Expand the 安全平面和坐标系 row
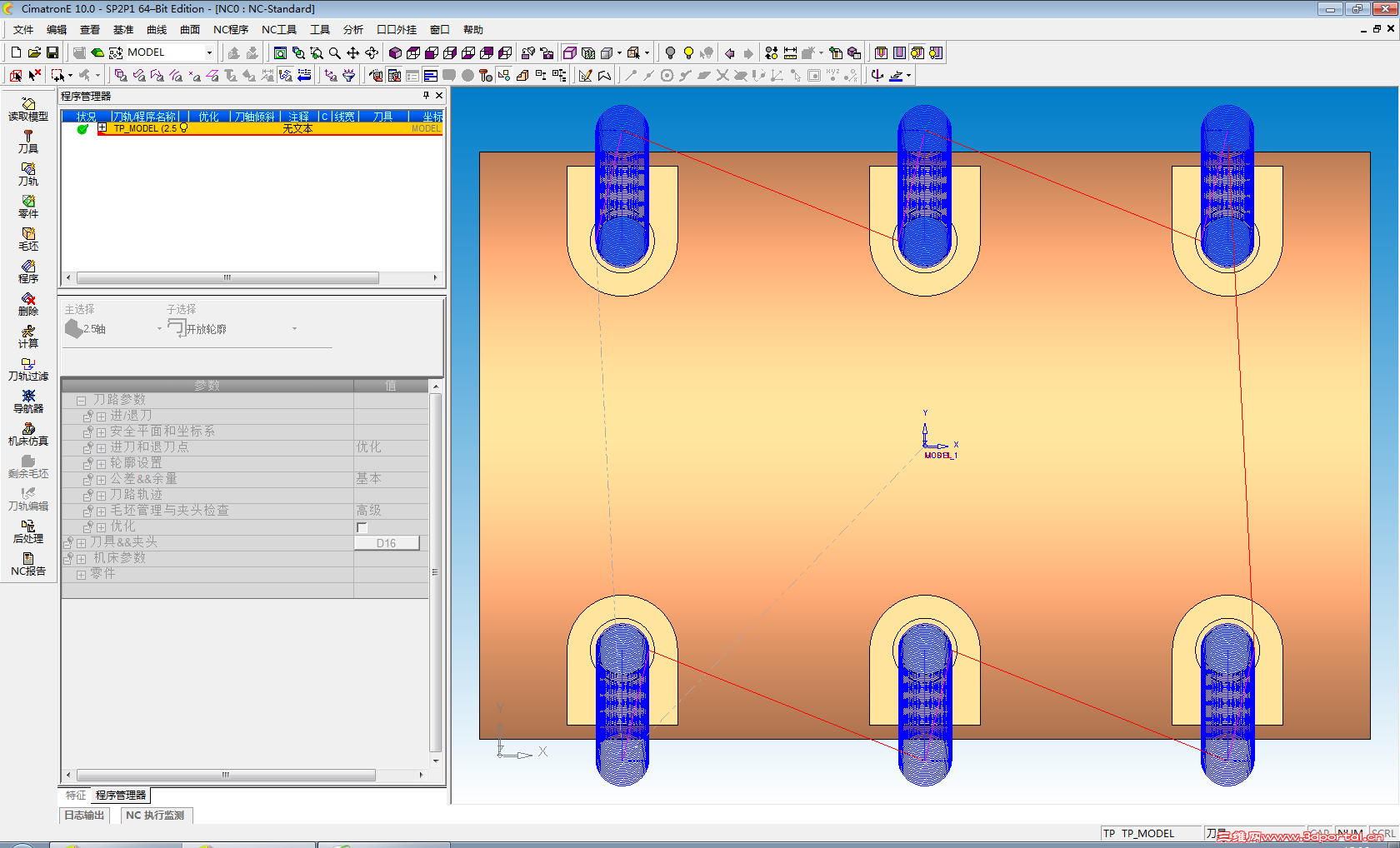Screen dimensions: 1400x848 click(101, 432)
